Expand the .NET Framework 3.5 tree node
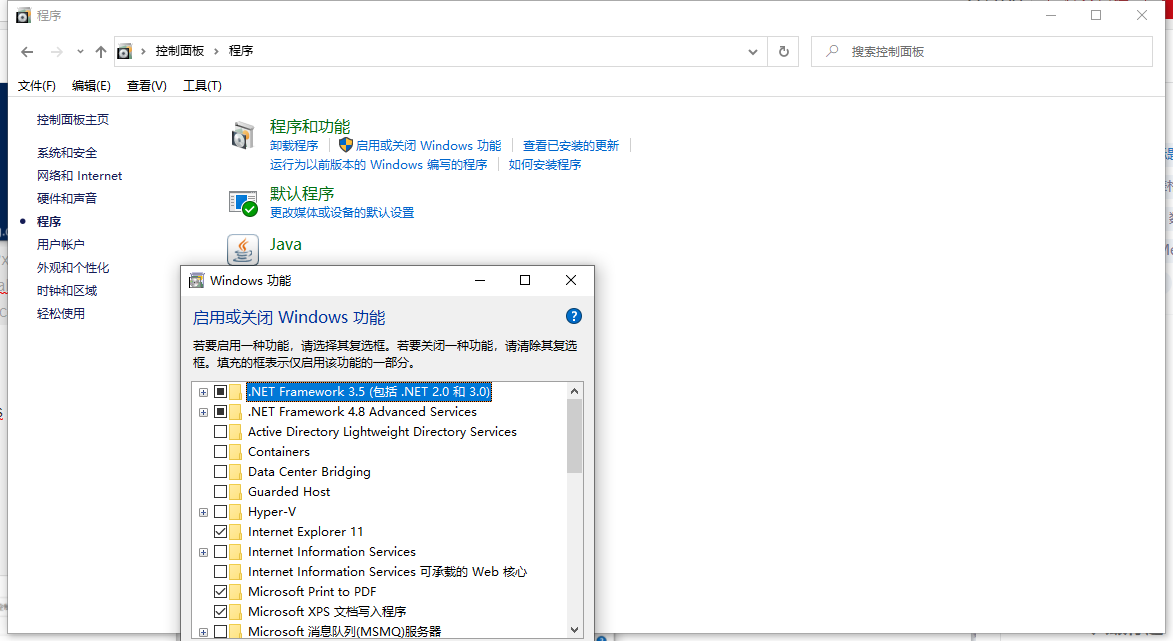 point(203,392)
